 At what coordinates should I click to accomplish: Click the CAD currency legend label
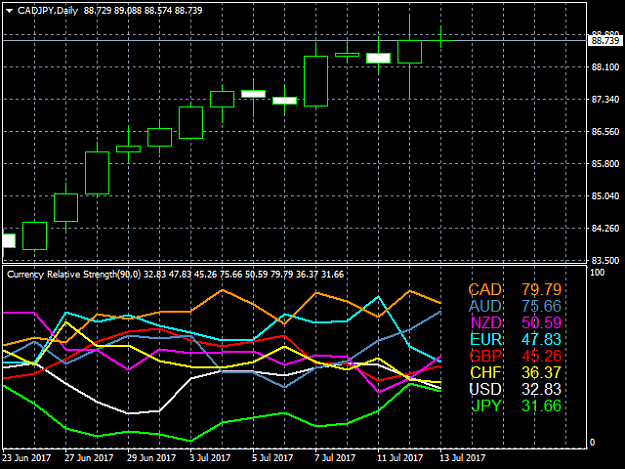(485, 289)
